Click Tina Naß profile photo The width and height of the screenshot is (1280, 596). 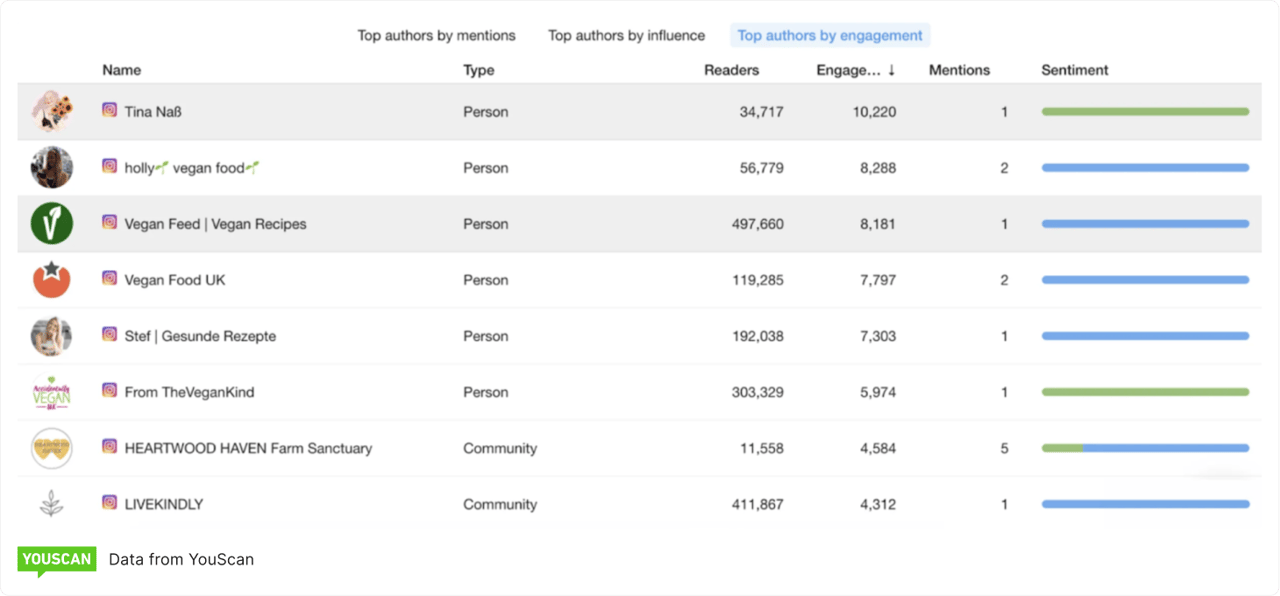pos(51,112)
